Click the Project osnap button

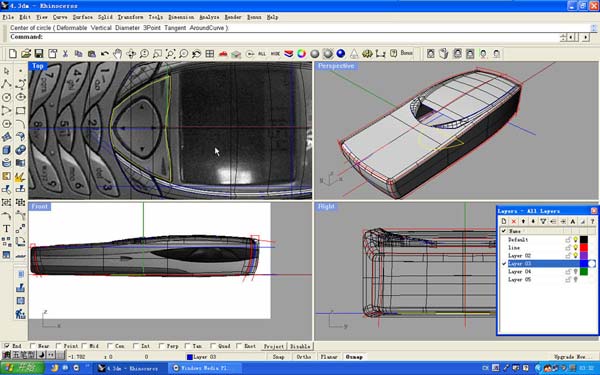[274, 346]
